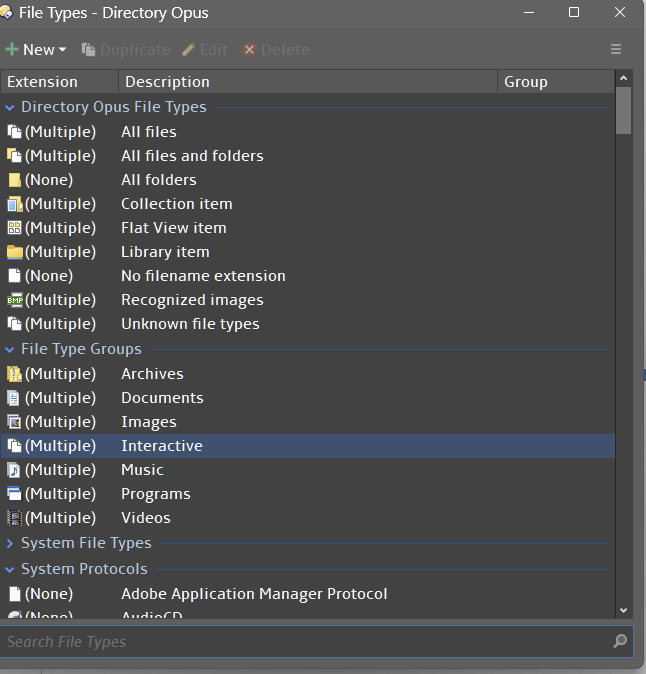Click the All folders yellow folder icon

click(14, 180)
